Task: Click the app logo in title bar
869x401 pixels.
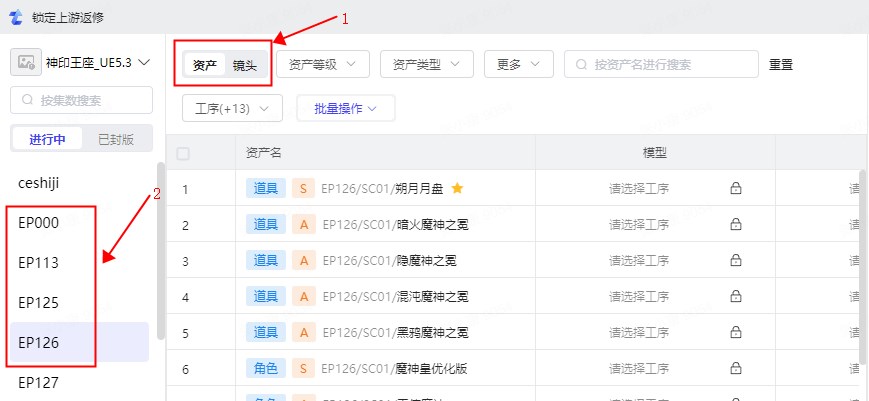Action: point(15,17)
